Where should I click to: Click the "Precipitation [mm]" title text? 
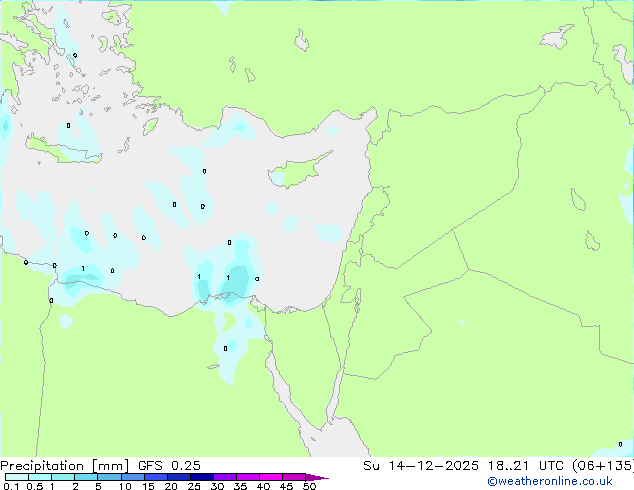click(x=64, y=466)
